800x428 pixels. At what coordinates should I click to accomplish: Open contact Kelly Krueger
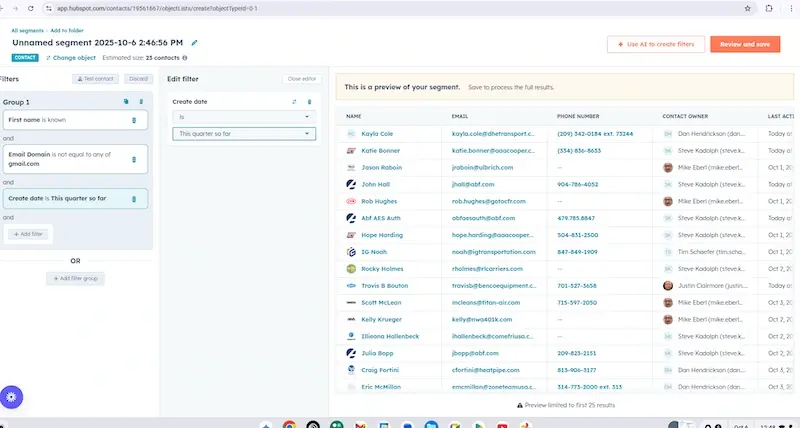pyautogui.click(x=382, y=319)
